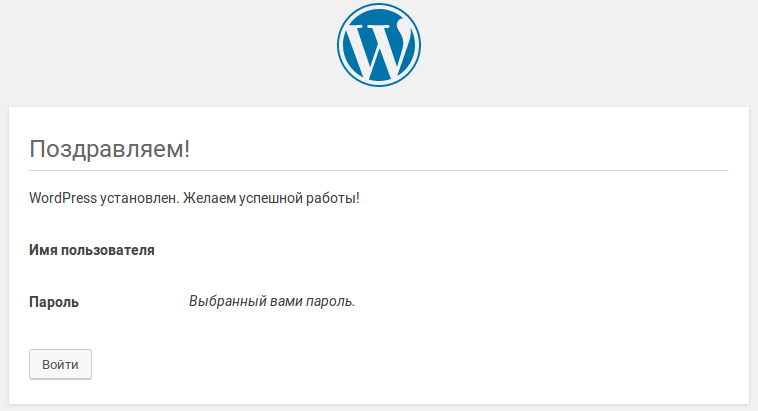This screenshot has height=411, width=758.
Task: Click the Пароль label
Action: tap(54, 302)
